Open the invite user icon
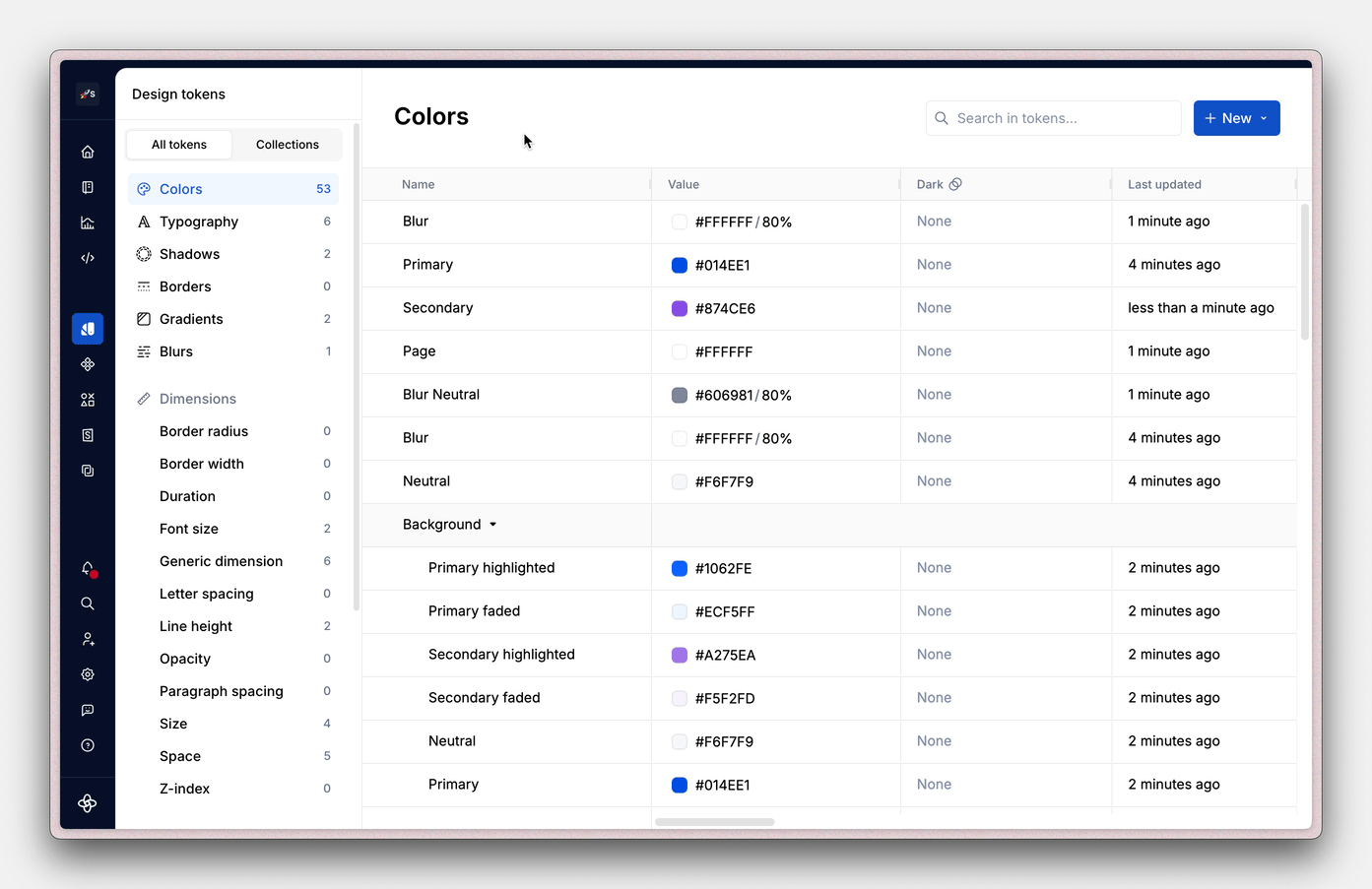This screenshot has height=889, width=1372. [88, 639]
